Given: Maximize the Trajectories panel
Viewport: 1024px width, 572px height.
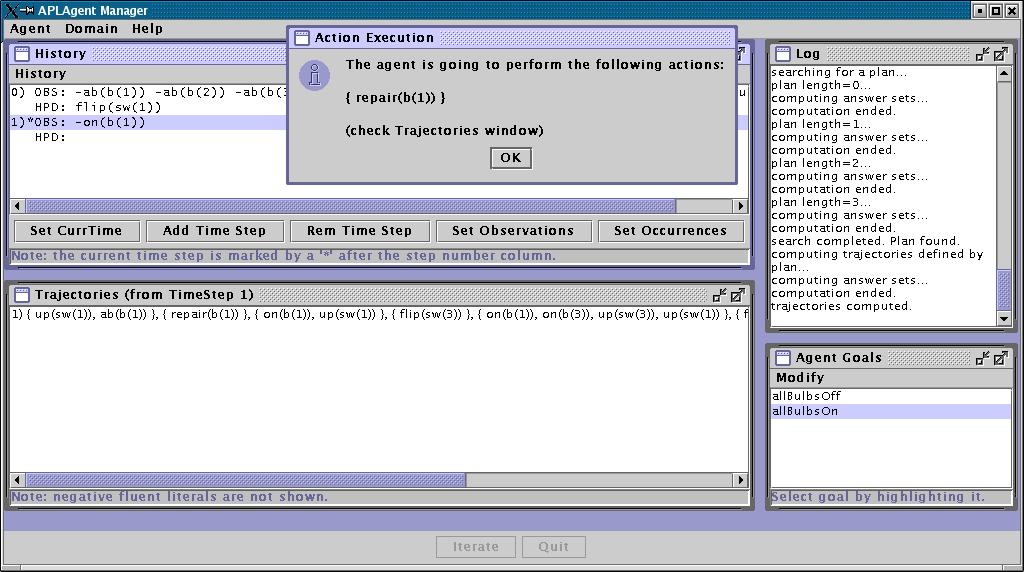Looking at the screenshot, I should point(737,295).
